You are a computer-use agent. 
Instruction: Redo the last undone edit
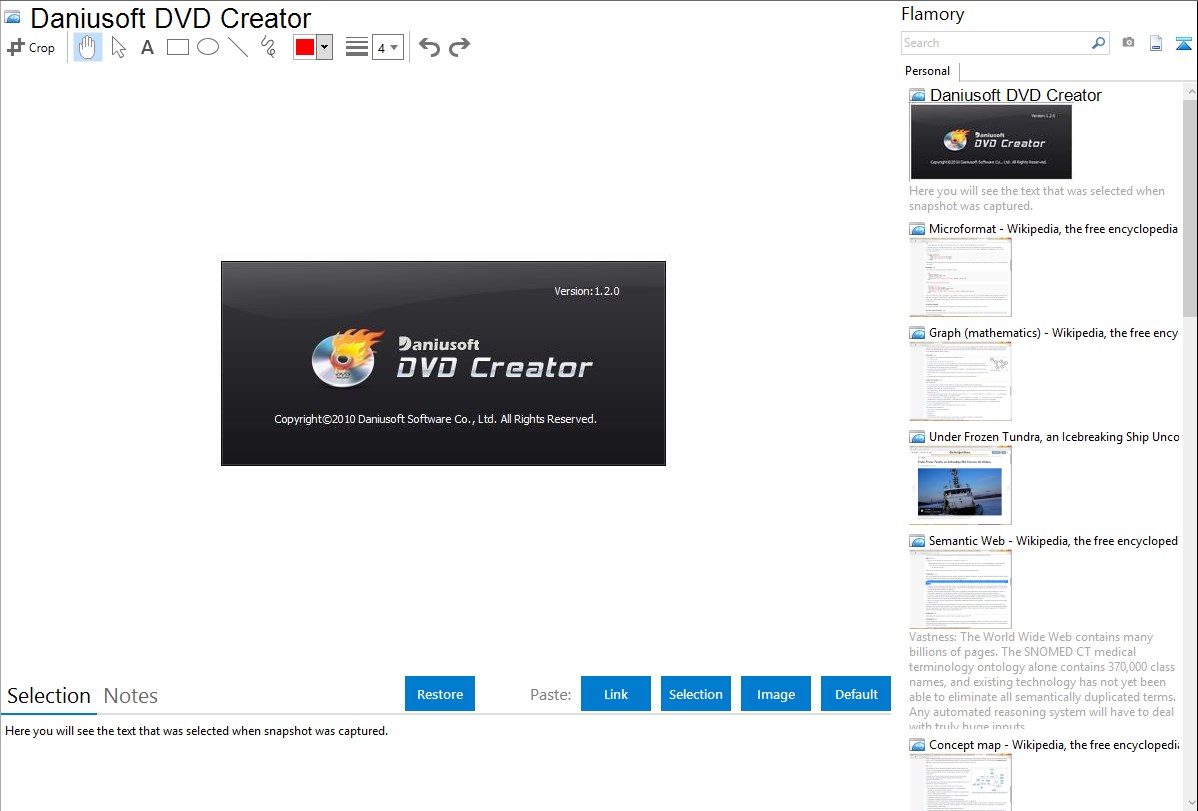pos(460,47)
